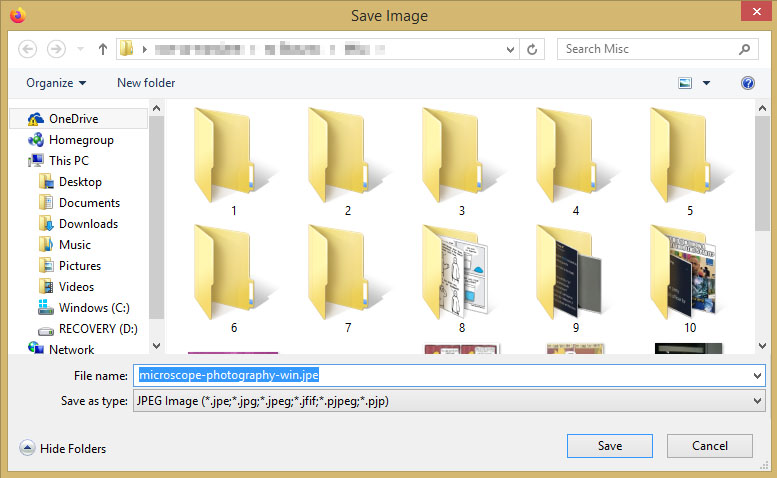The image size is (777, 478).
Task: Open the Save as type dropdown
Action: [x=756, y=401]
